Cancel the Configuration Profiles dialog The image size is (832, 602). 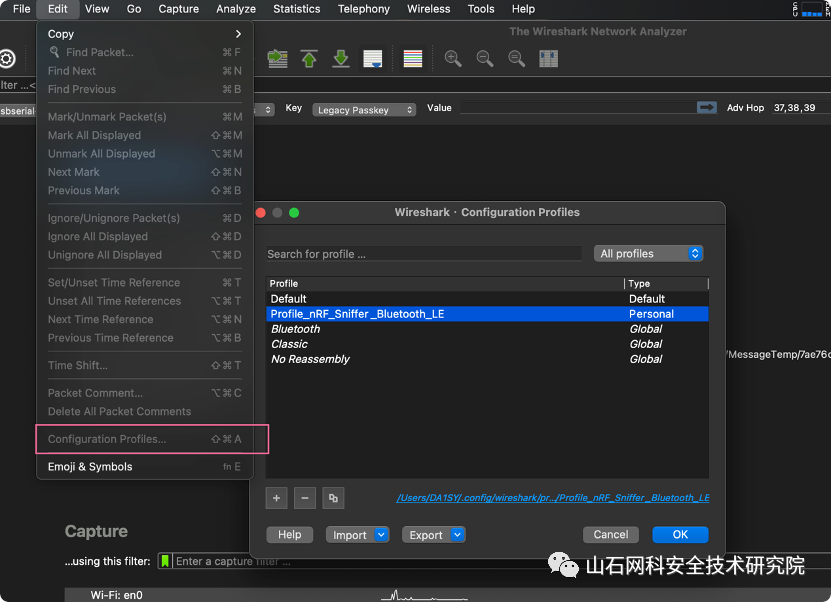(x=611, y=535)
